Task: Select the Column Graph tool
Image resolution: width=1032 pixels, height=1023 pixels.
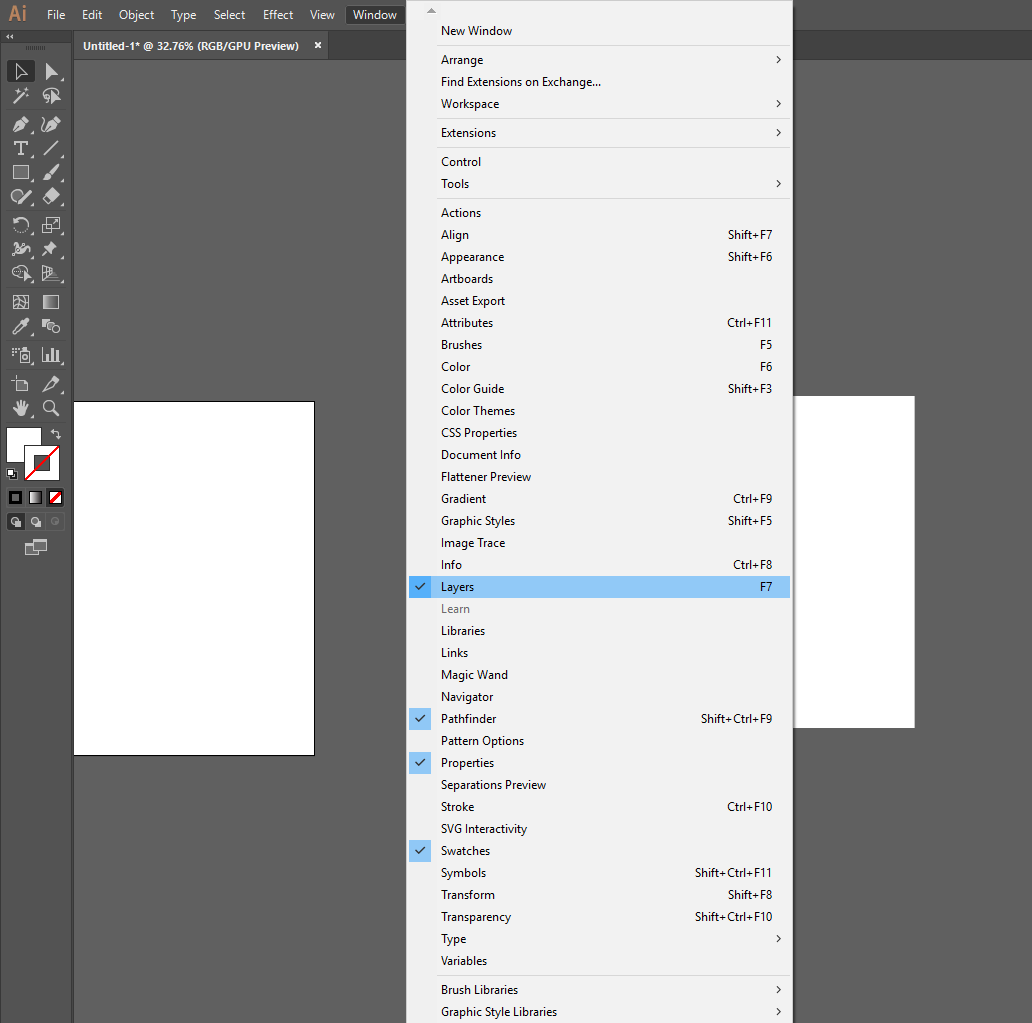Action: point(51,355)
